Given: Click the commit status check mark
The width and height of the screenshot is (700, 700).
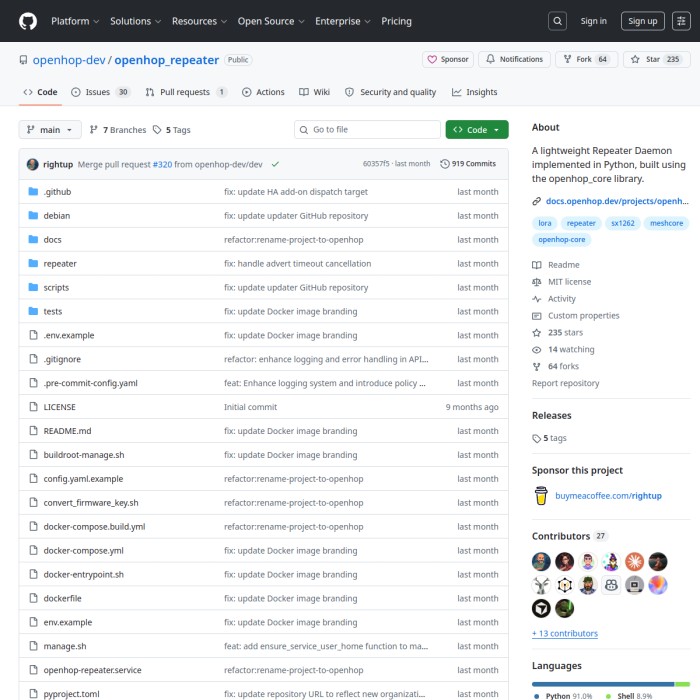Looking at the screenshot, I should pos(275,164).
